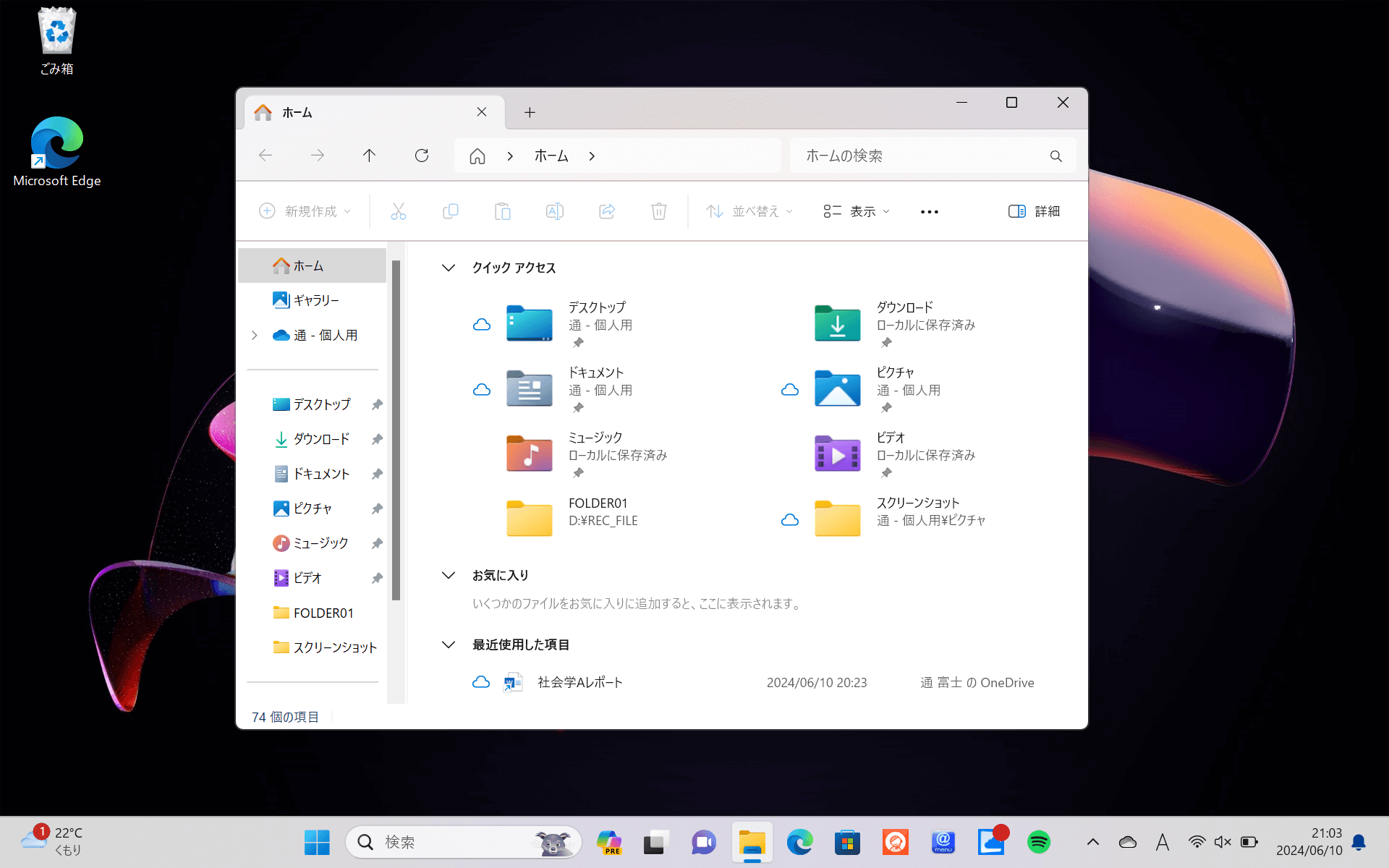Select the Rename icon in the toolbar

(555, 210)
